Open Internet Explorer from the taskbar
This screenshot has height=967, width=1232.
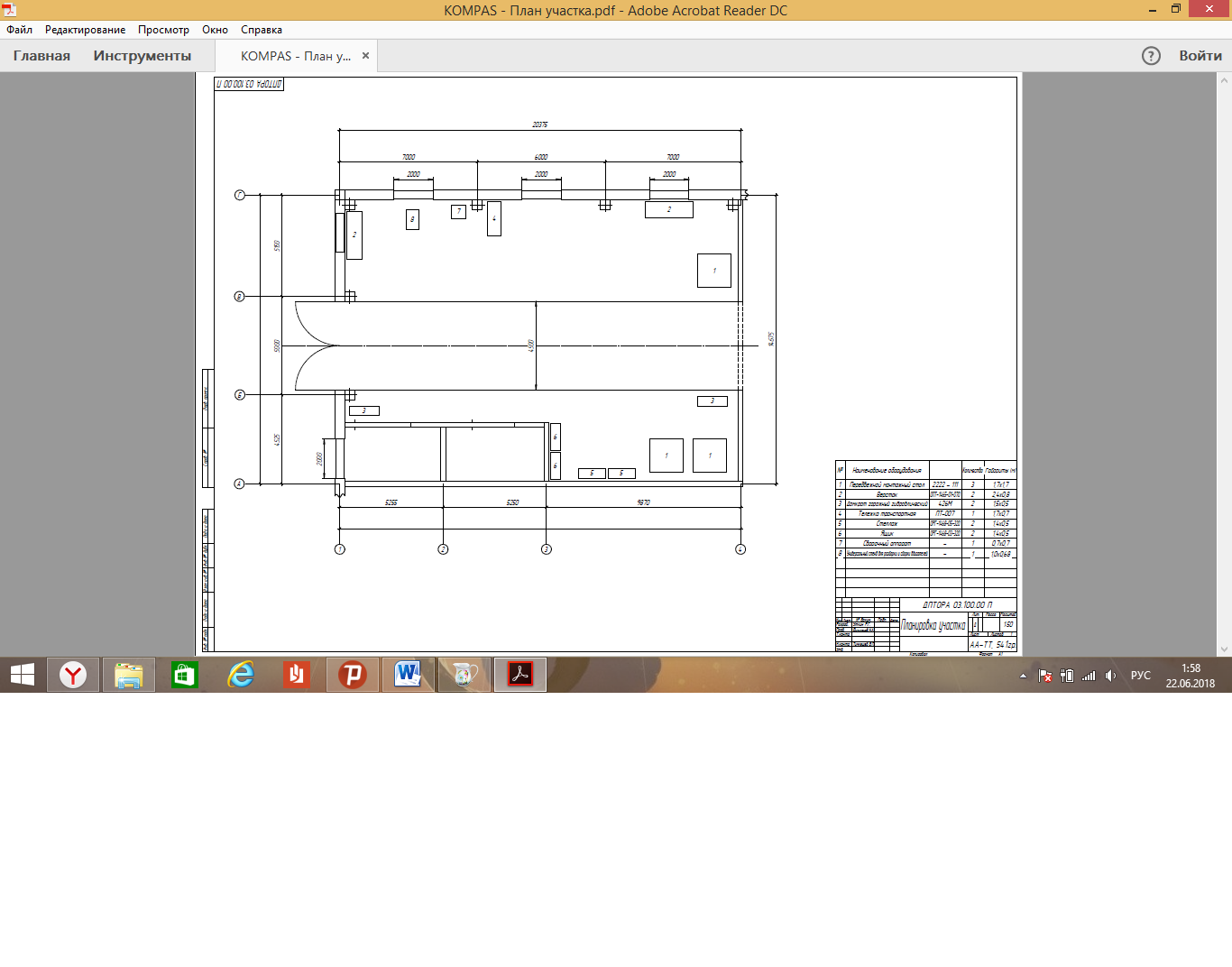pyautogui.click(x=241, y=675)
